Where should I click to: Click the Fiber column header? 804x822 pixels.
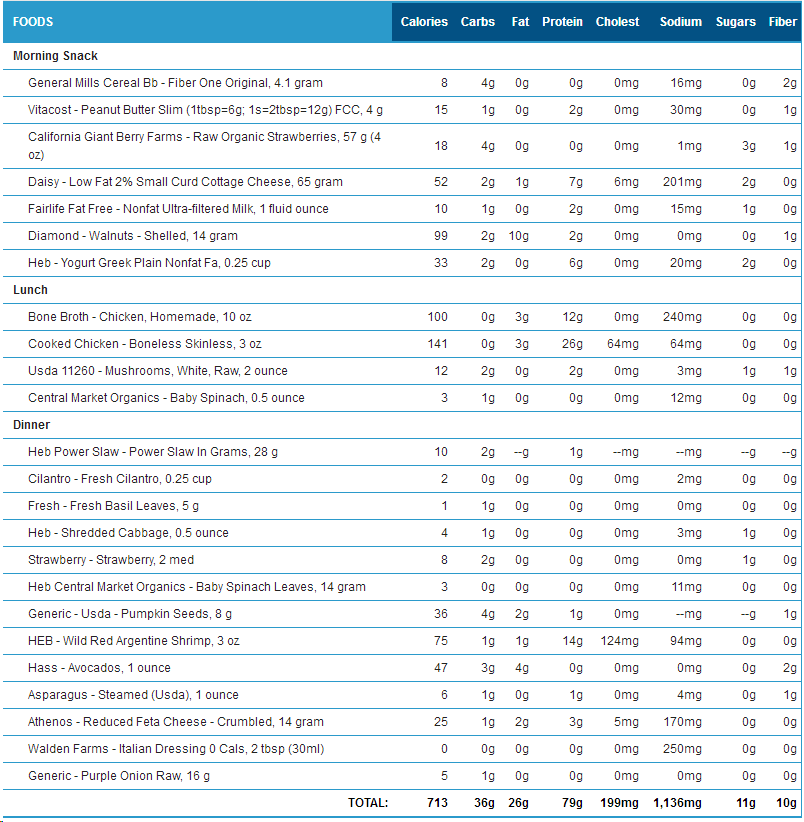click(x=783, y=22)
